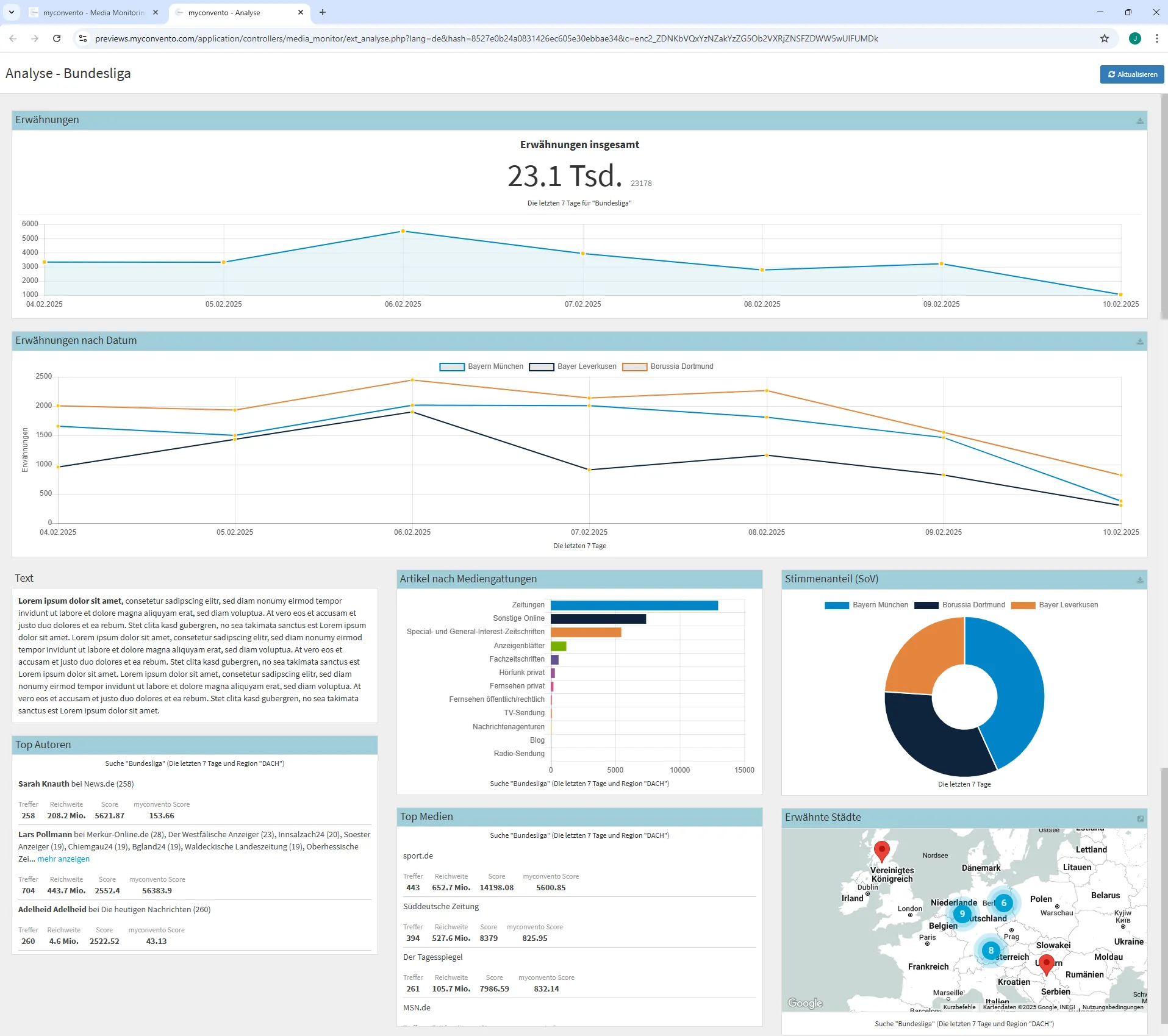The image size is (1168, 1036).
Task: Open the browser three-dot menu
Action: (1156, 38)
